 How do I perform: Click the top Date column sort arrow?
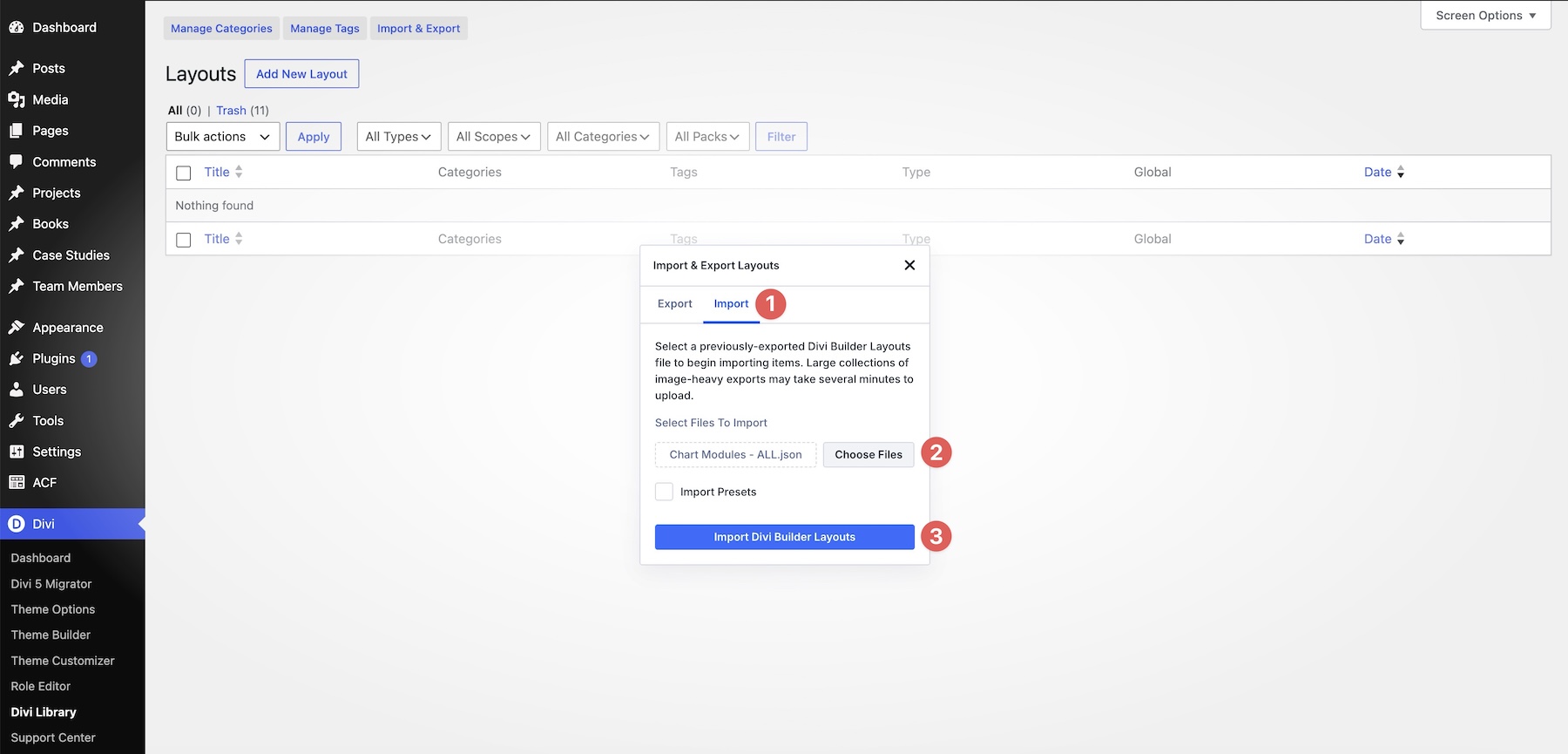[x=1401, y=173]
